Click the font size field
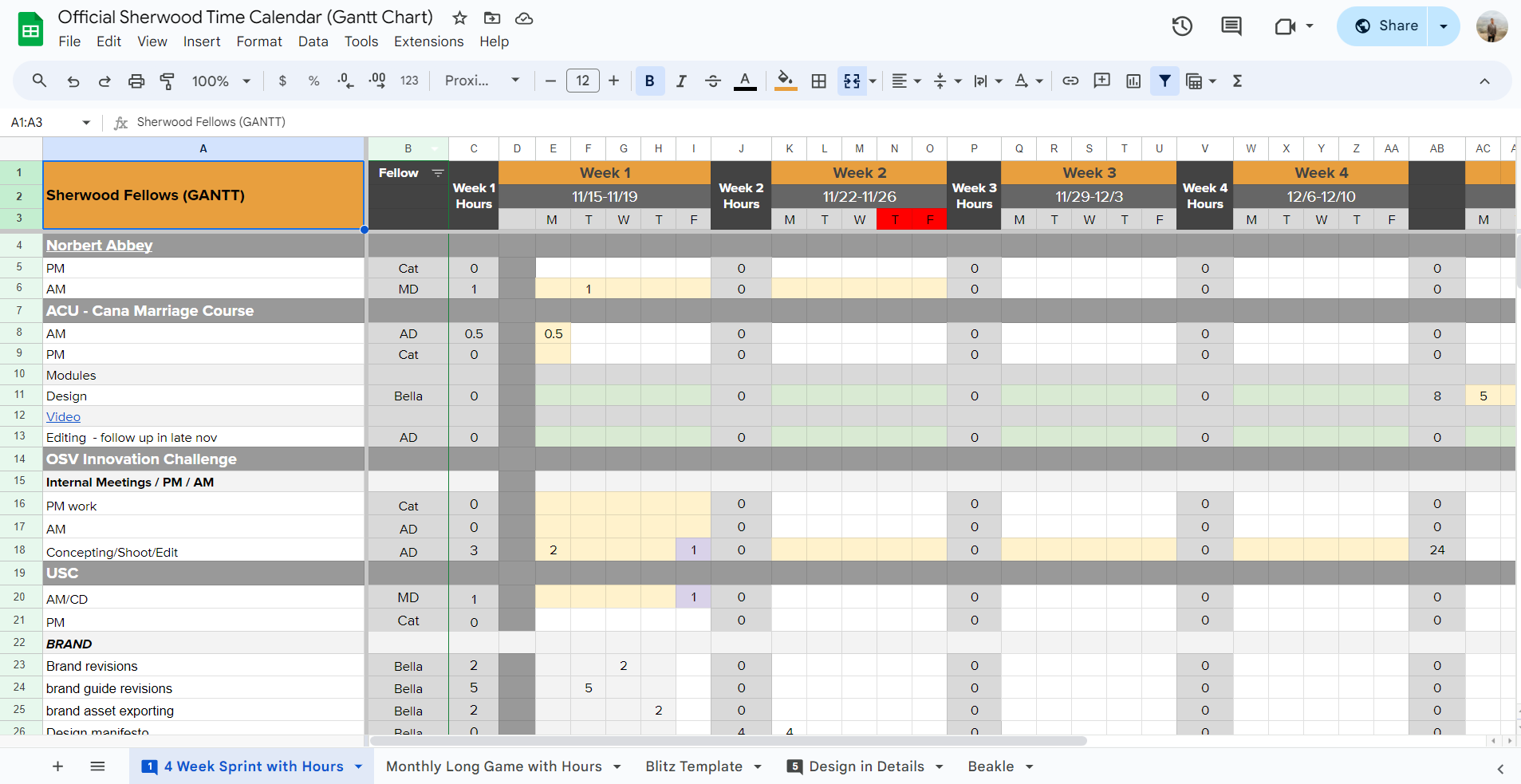 tap(582, 81)
